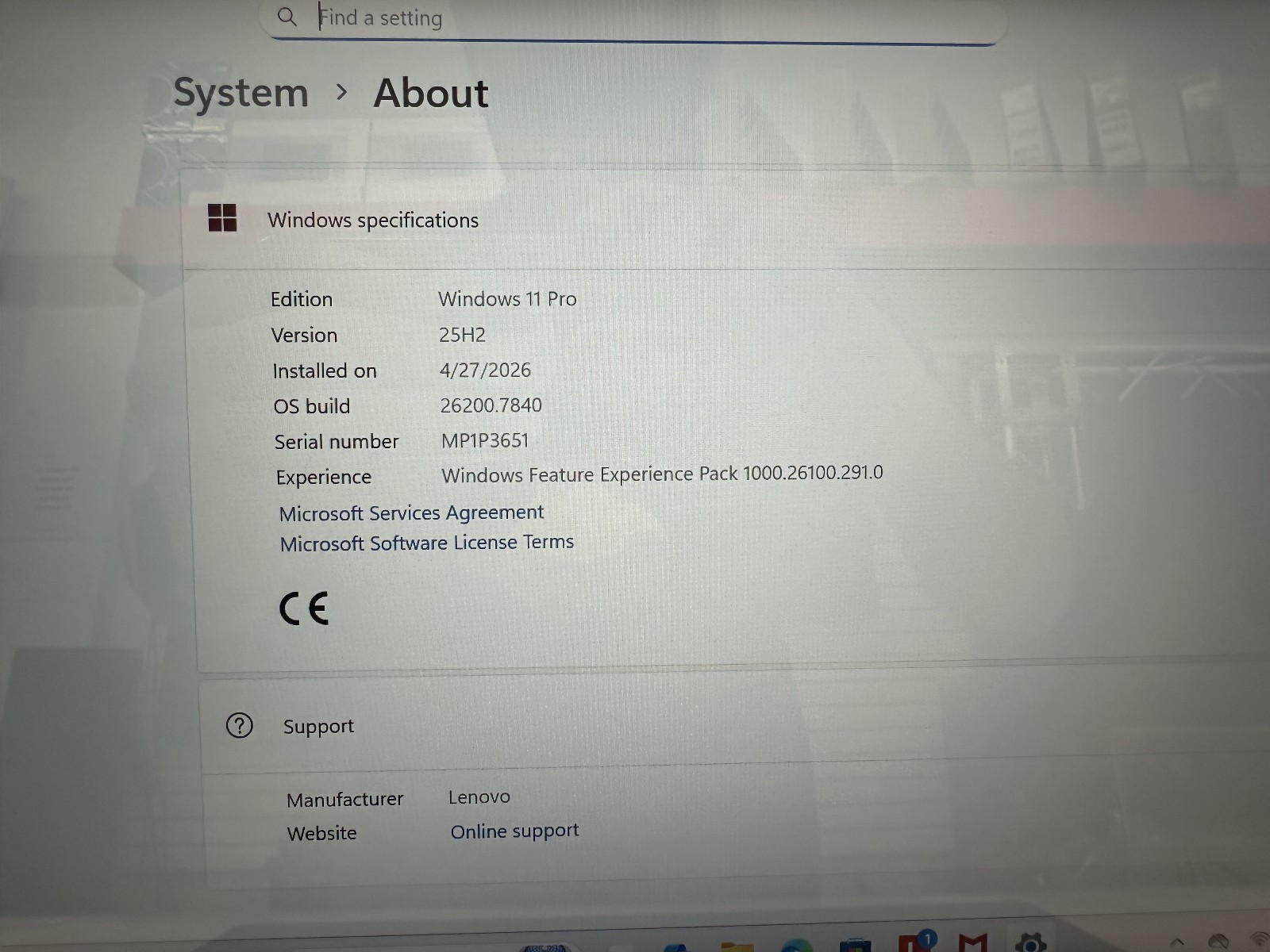Open the Online support link
Screen dimensions: 1270x952
(x=514, y=831)
